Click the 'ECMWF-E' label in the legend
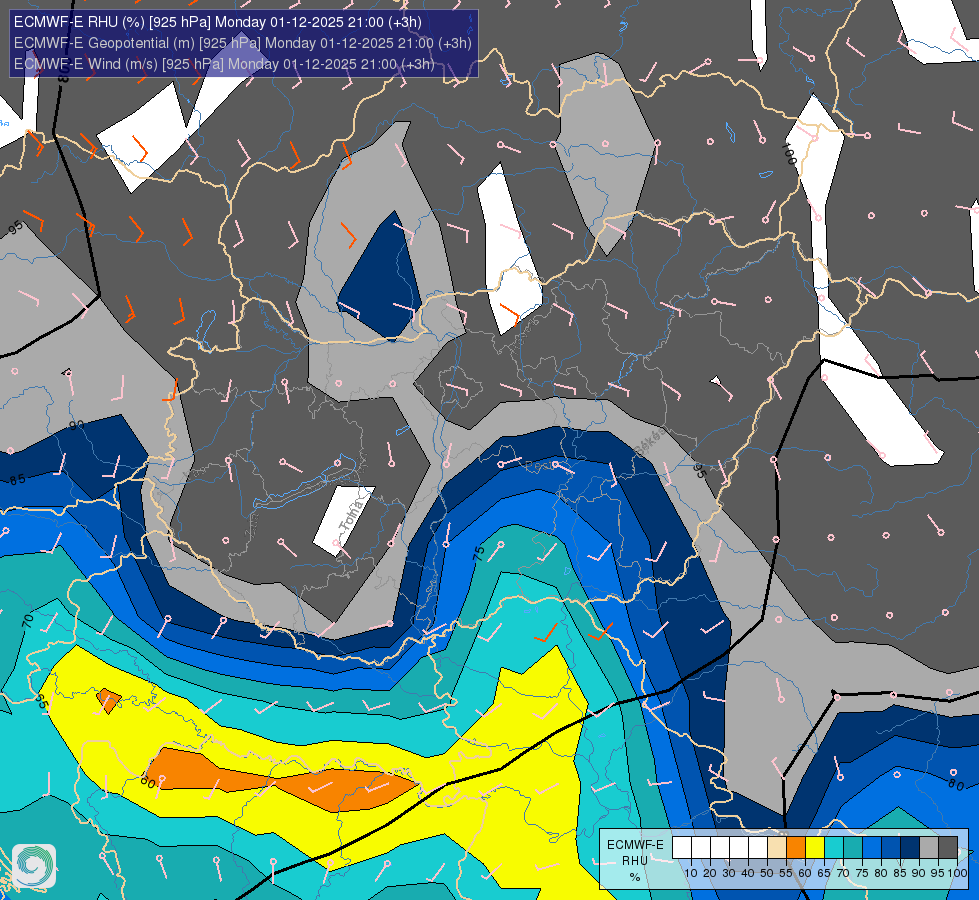The width and height of the screenshot is (979, 900). 635,844
